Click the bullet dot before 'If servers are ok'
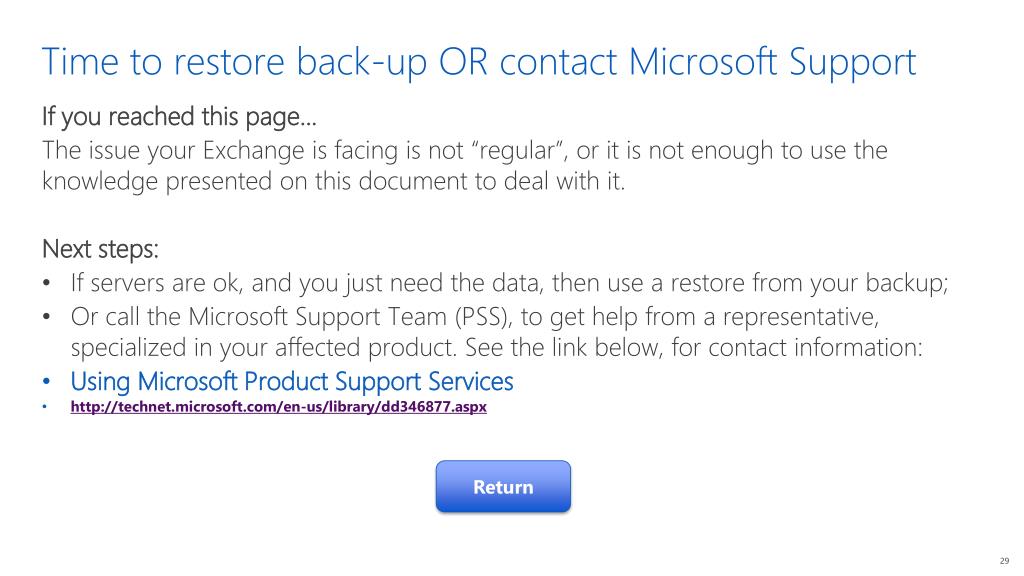The height and width of the screenshot is (576, 1024). pos(46,283)
